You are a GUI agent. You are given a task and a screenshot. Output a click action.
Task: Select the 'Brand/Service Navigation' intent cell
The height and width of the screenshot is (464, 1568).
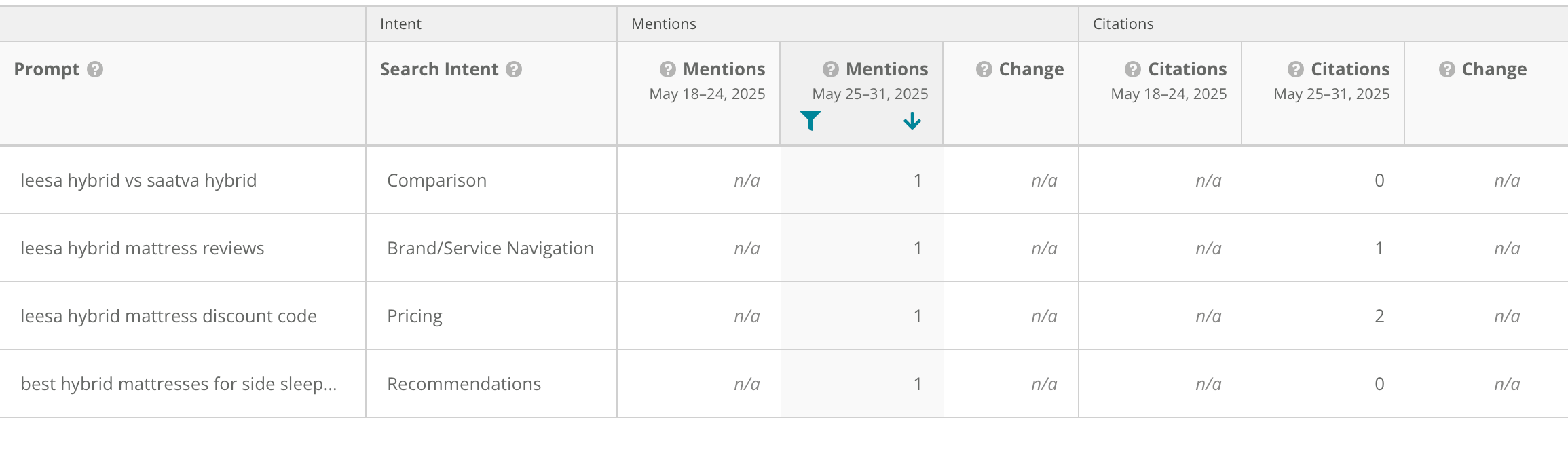(490, 248)
